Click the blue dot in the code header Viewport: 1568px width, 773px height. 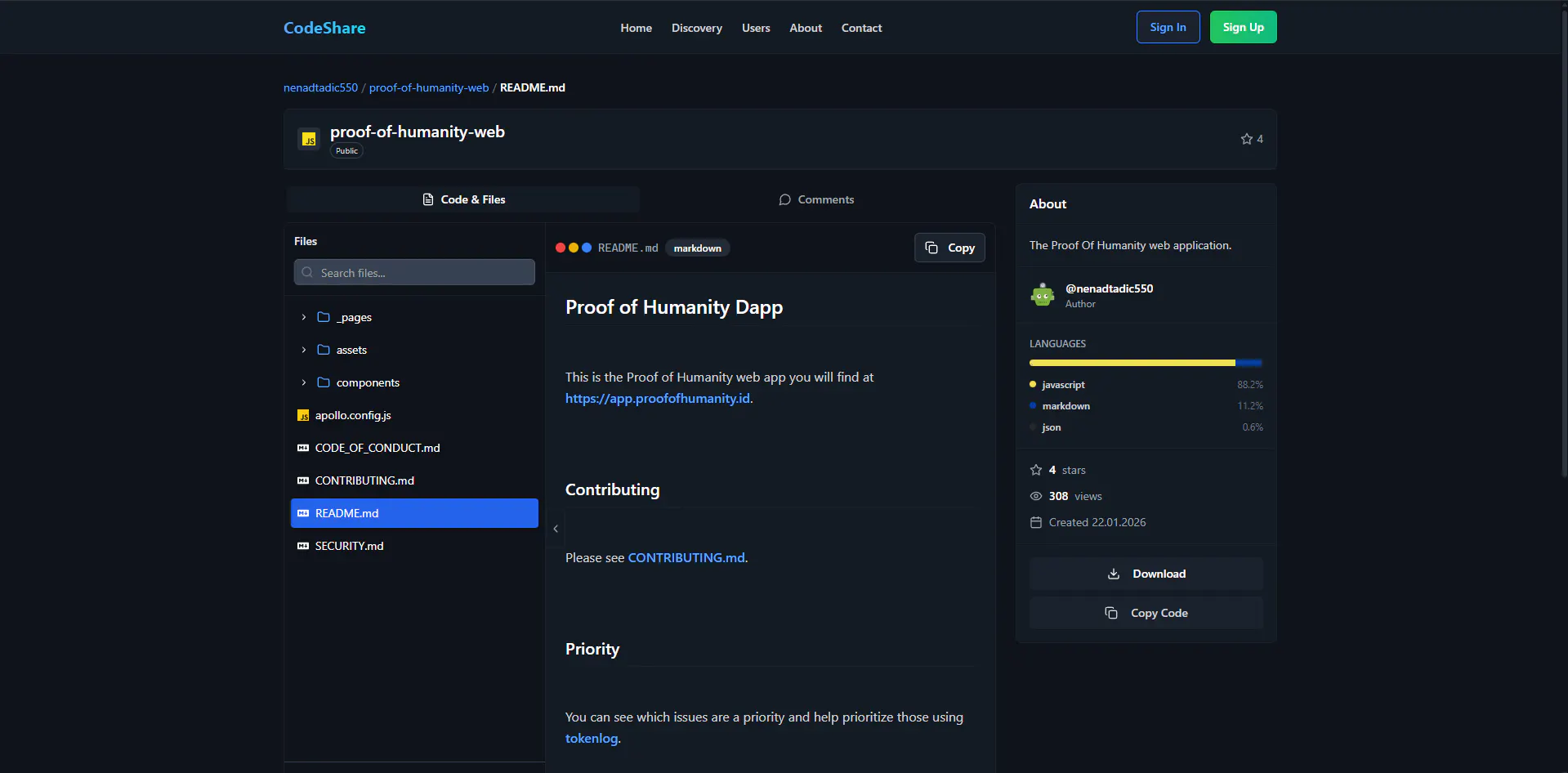pyautogui.click(x=587, y=248)
